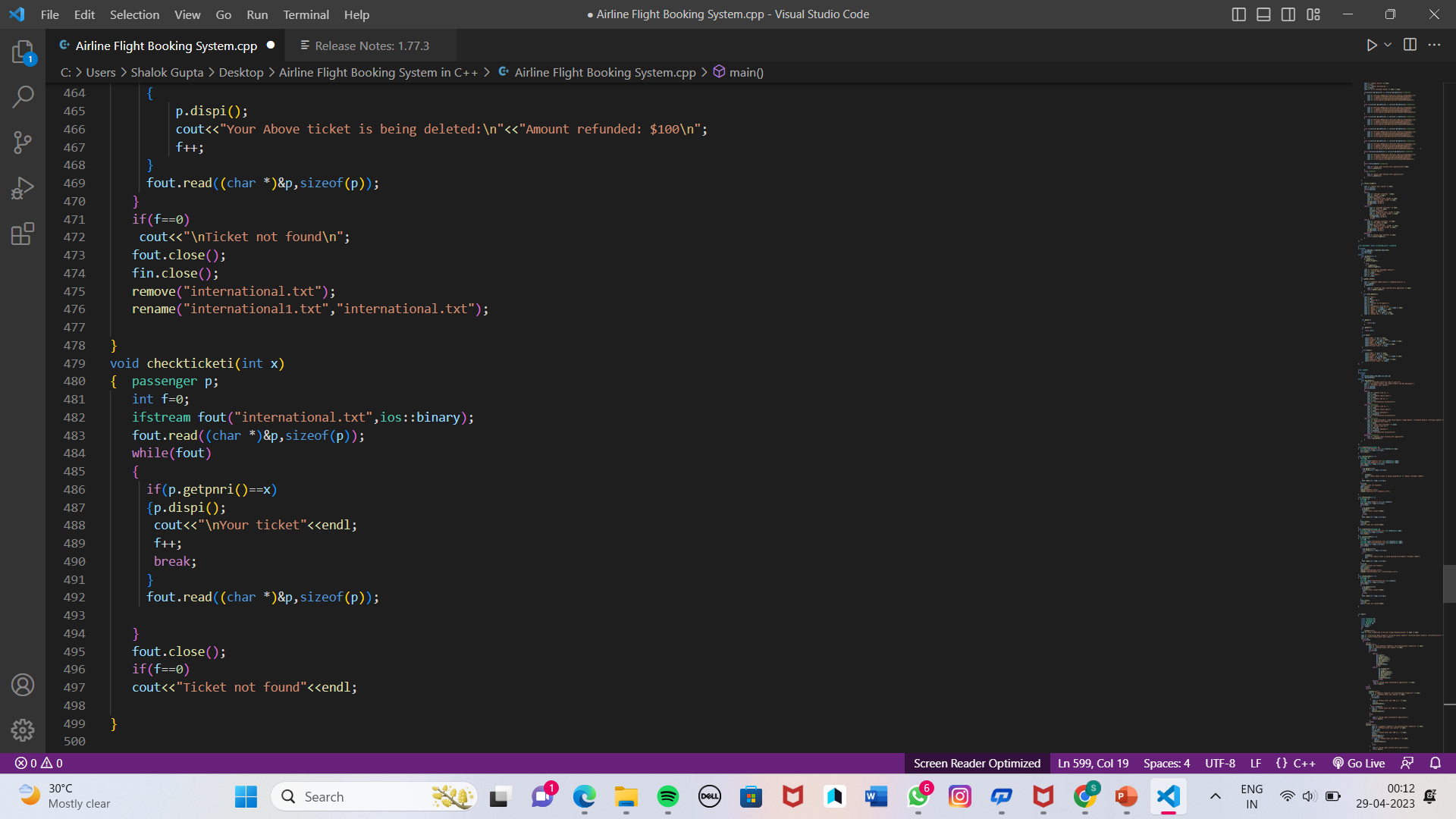This screenshot has height=819, width=1456.
Task: Open the Search view in activity bar
Action: pos(23,97)
